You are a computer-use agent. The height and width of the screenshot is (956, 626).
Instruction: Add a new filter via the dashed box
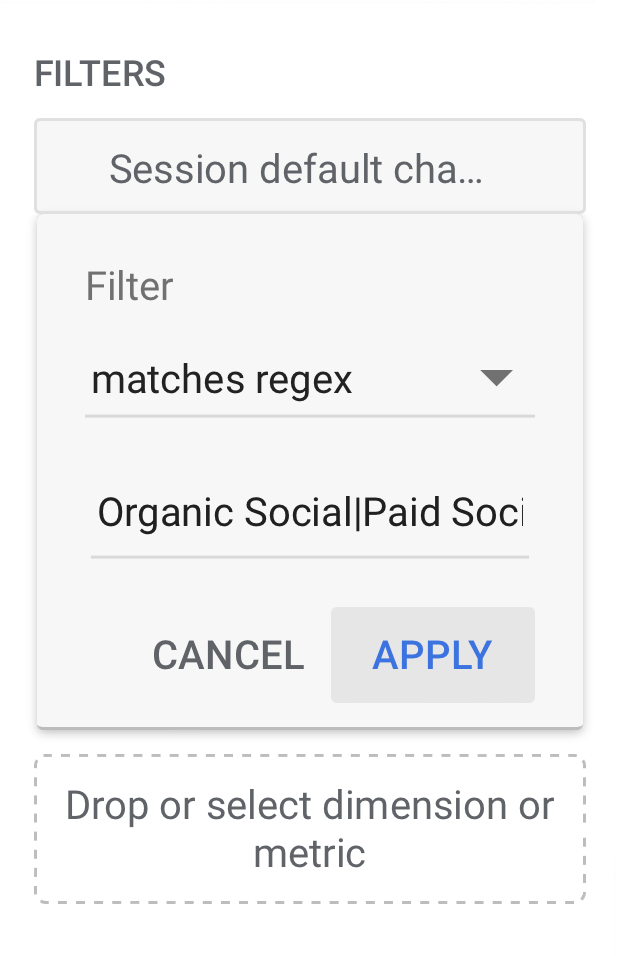point(309,829)
